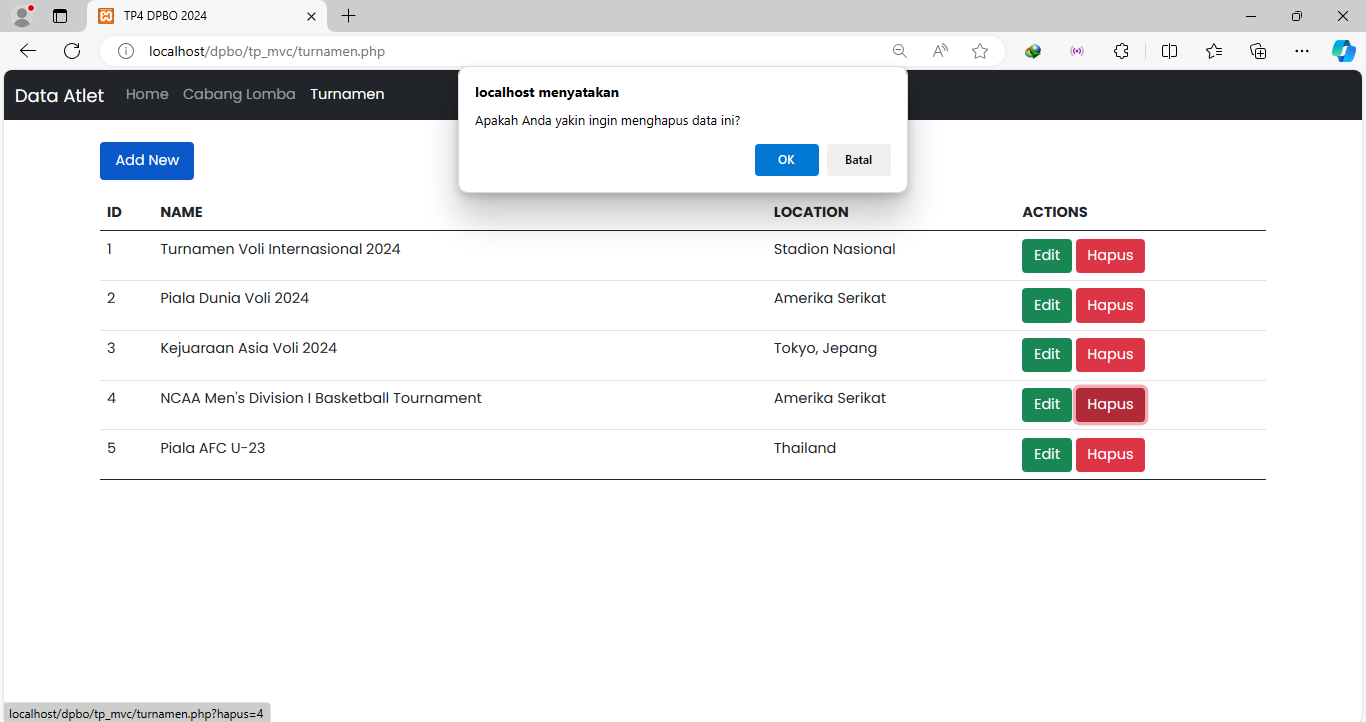The image size is (1366, 722).
Task: Delete Turnamen Voli Internasional 2024 with Hapus
Action: tap(1110, 256)
